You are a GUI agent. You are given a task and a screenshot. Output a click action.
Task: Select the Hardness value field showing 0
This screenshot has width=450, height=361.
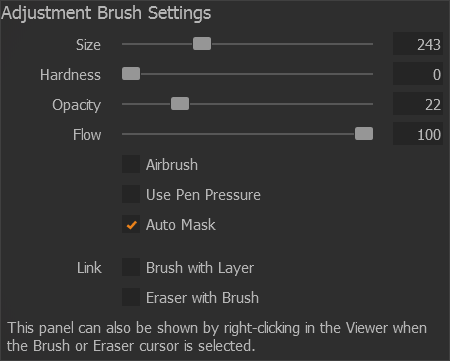418,74
